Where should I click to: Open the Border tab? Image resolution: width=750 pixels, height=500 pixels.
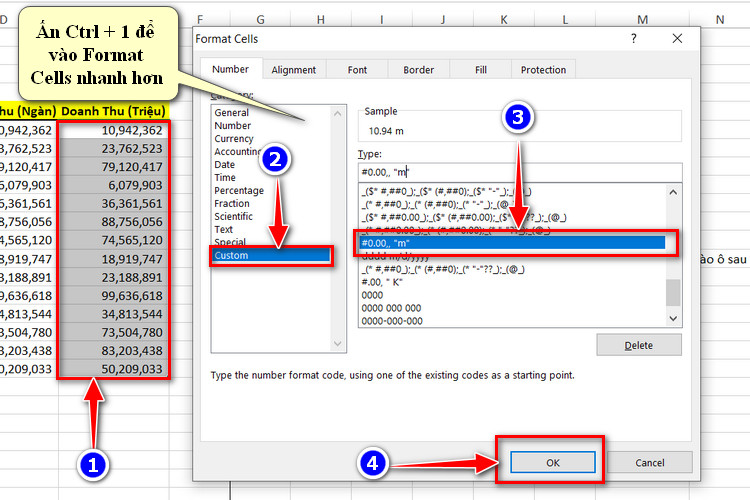(419, 70)
